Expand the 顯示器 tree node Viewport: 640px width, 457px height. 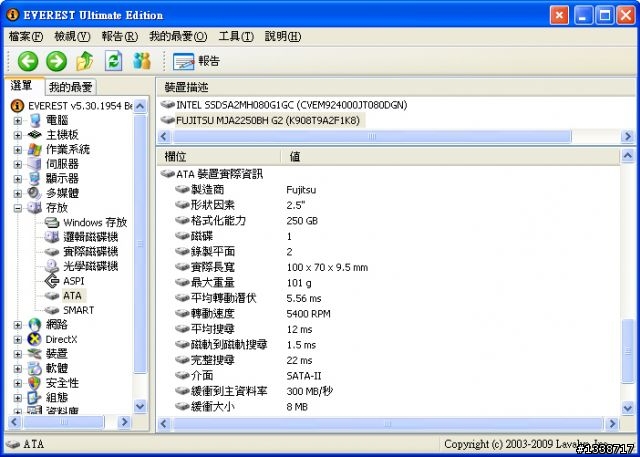[18, 179]
